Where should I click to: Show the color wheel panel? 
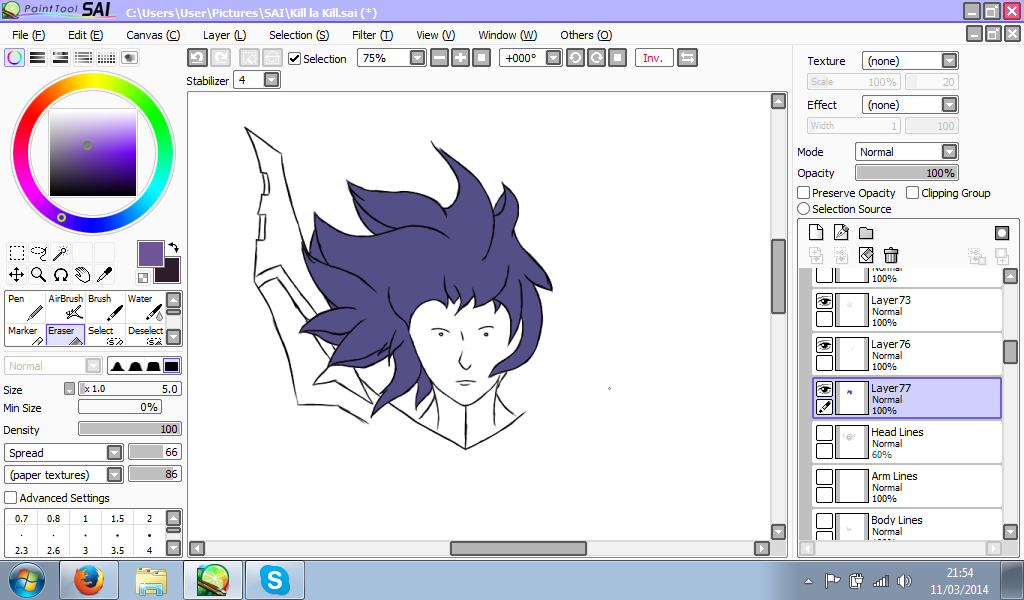pos(14,57)
